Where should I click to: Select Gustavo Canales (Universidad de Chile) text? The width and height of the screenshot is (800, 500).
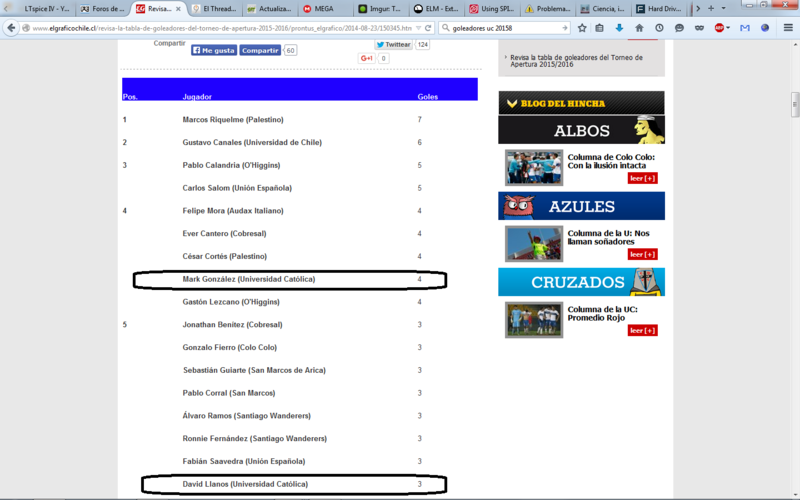point(252,142)
